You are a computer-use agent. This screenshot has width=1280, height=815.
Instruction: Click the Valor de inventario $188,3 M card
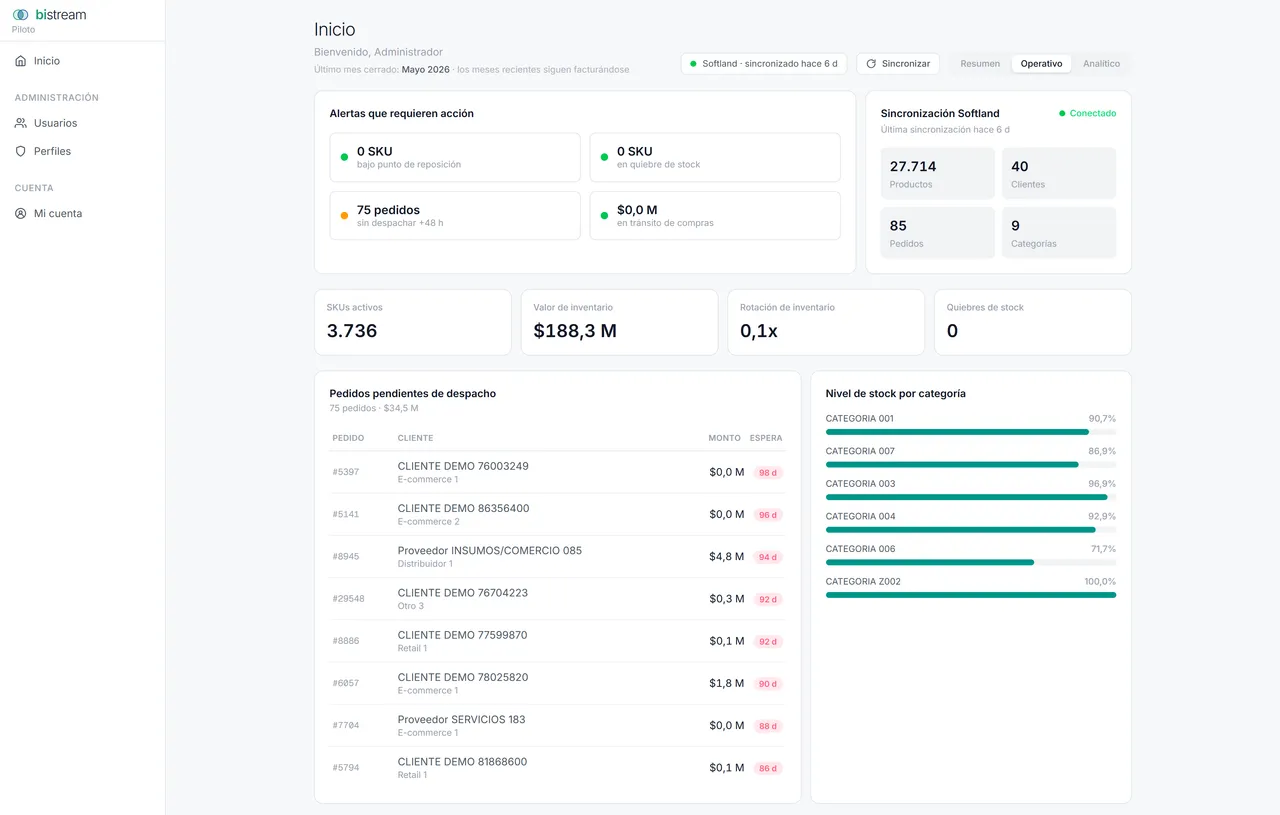tap(619, 322)
